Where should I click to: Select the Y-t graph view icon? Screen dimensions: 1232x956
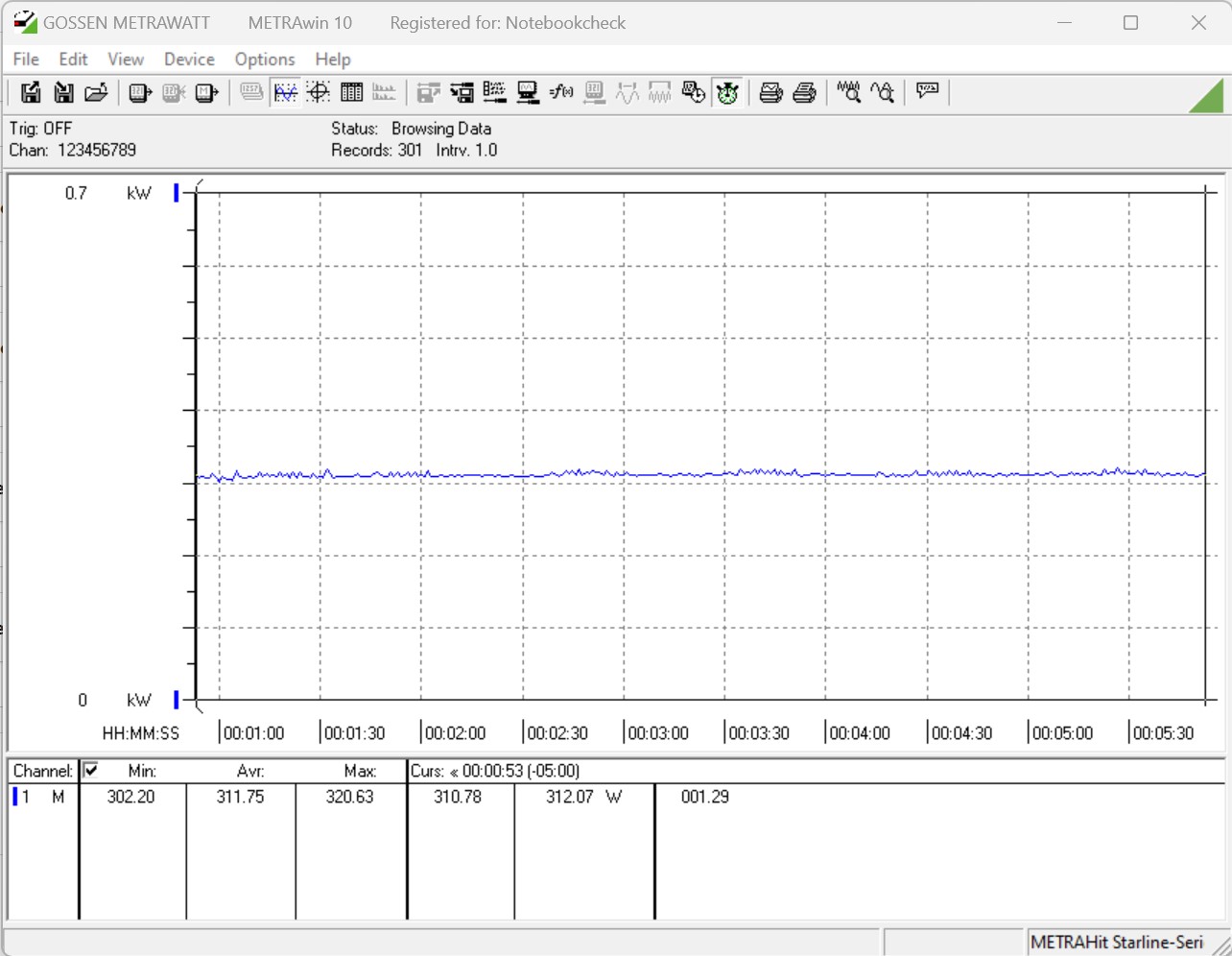pyautogui.click(x=286, y=92)
